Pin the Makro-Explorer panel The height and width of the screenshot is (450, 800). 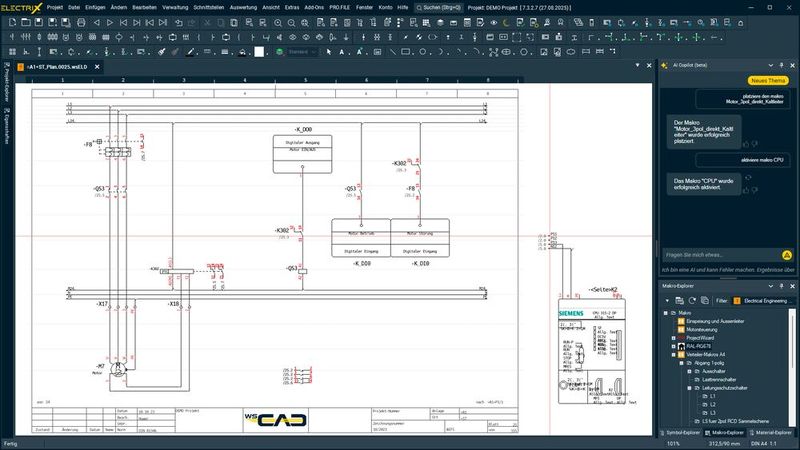pyautogui.click(x=781, y=286)
